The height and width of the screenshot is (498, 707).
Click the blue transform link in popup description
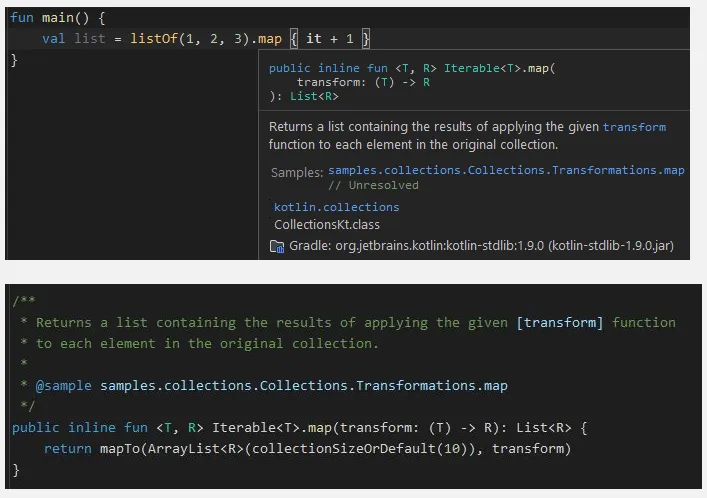[634, 127]
